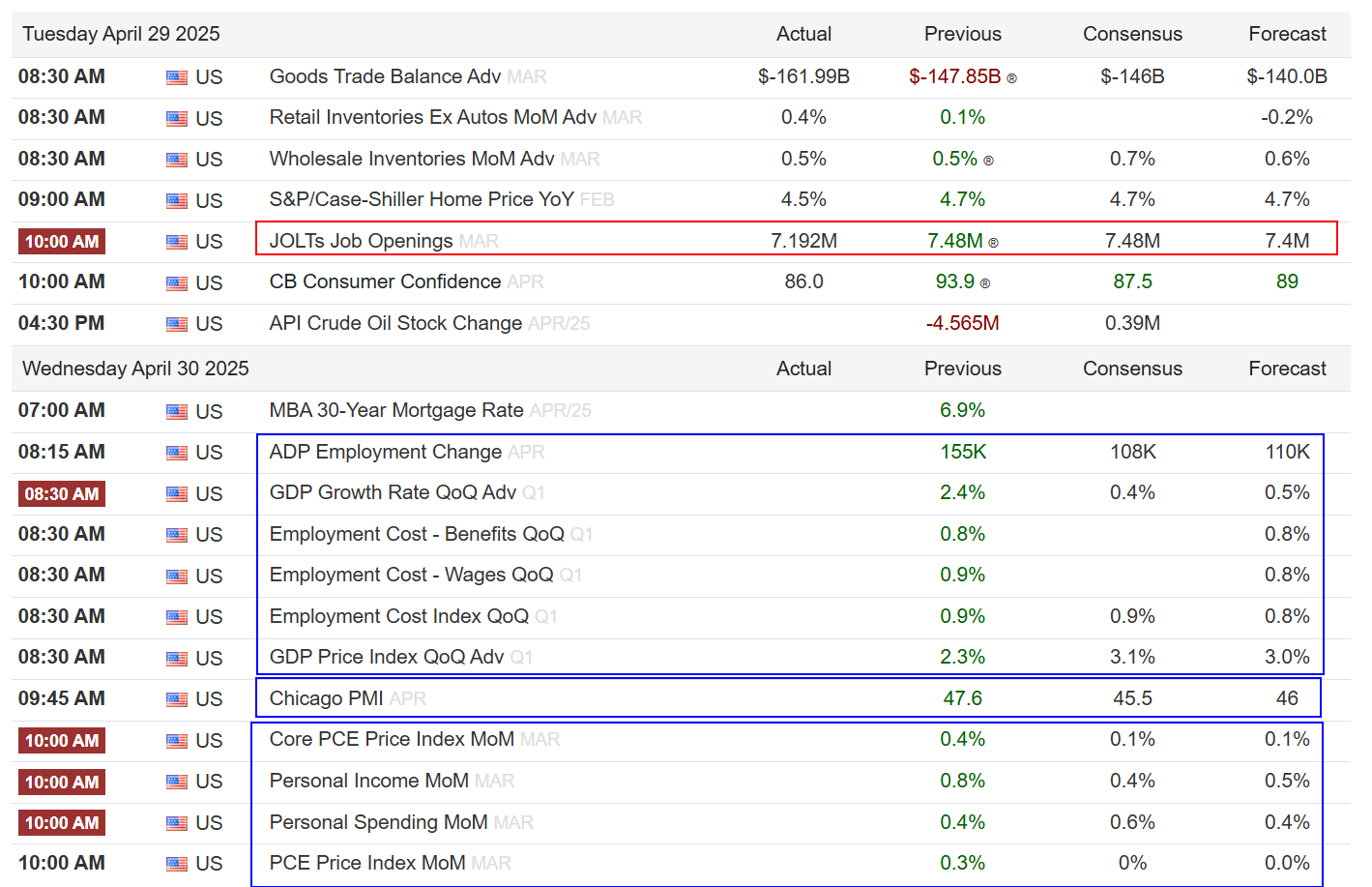Click the revised icon next to $-147.85B

tap(1011, 78)
